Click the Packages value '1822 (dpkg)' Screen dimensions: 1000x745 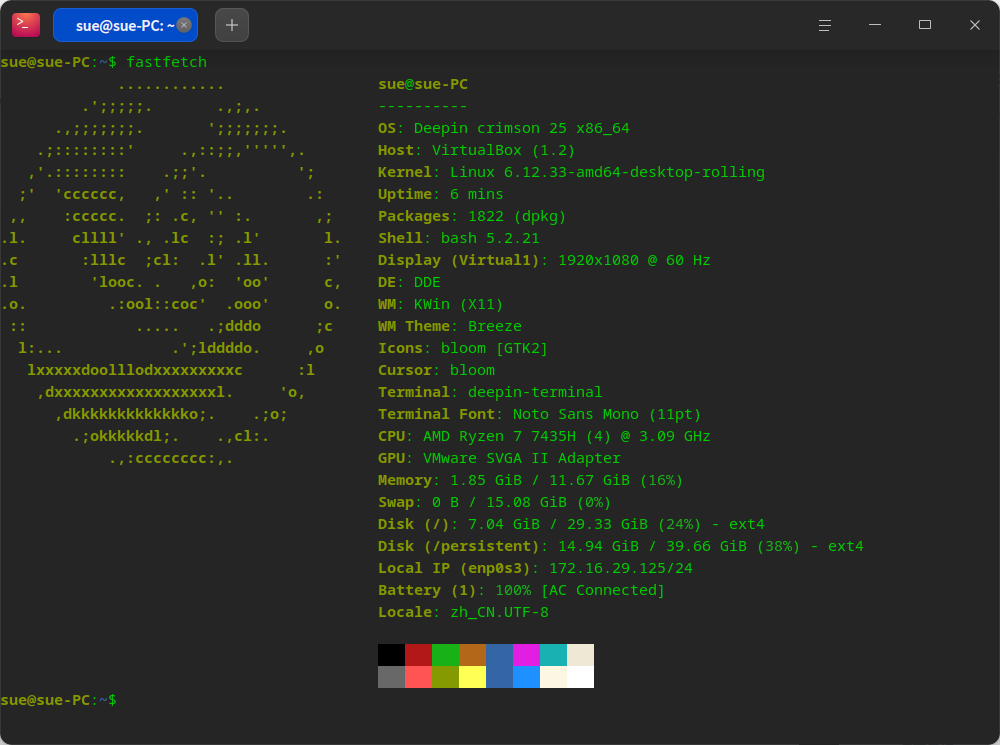517,216
